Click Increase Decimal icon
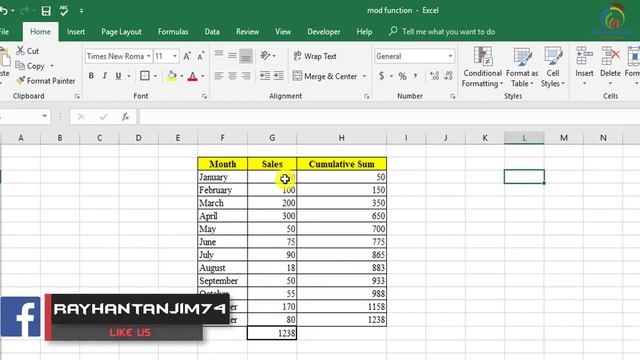The height and width of the screenshot is (360, 640). (x=434, y=76)
